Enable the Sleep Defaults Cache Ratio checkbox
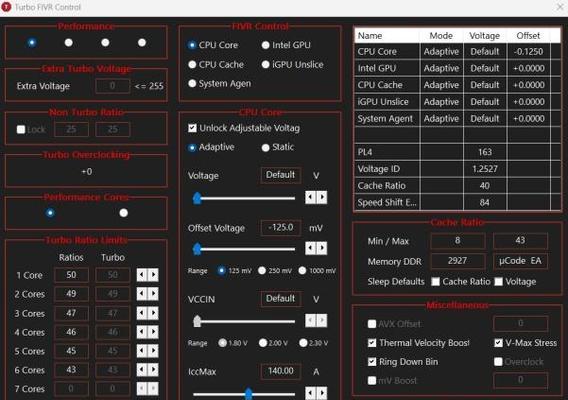Image resolution: width=568 pixels, height=400 pixels. [436, 282]
